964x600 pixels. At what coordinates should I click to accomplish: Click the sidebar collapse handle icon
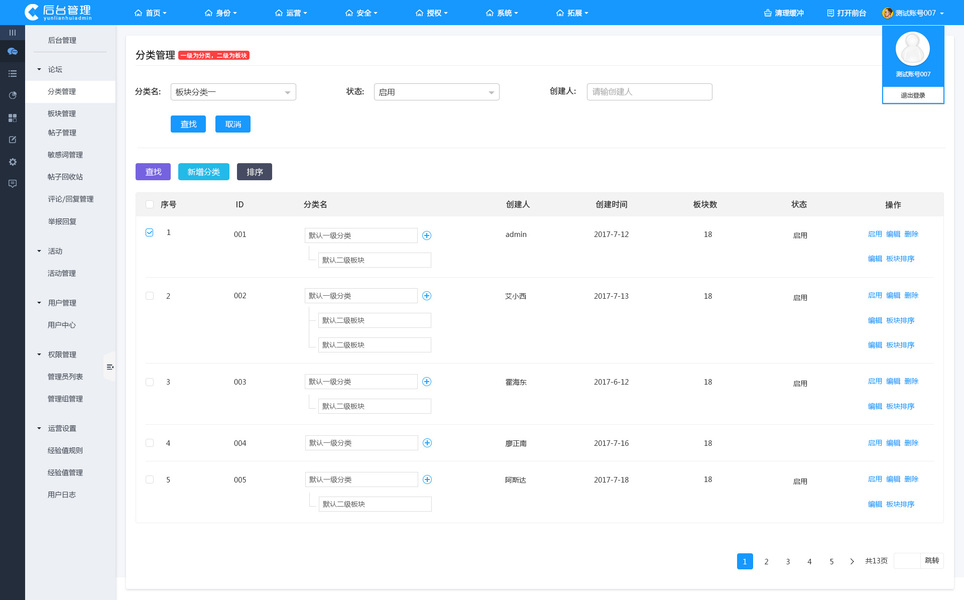110,367
